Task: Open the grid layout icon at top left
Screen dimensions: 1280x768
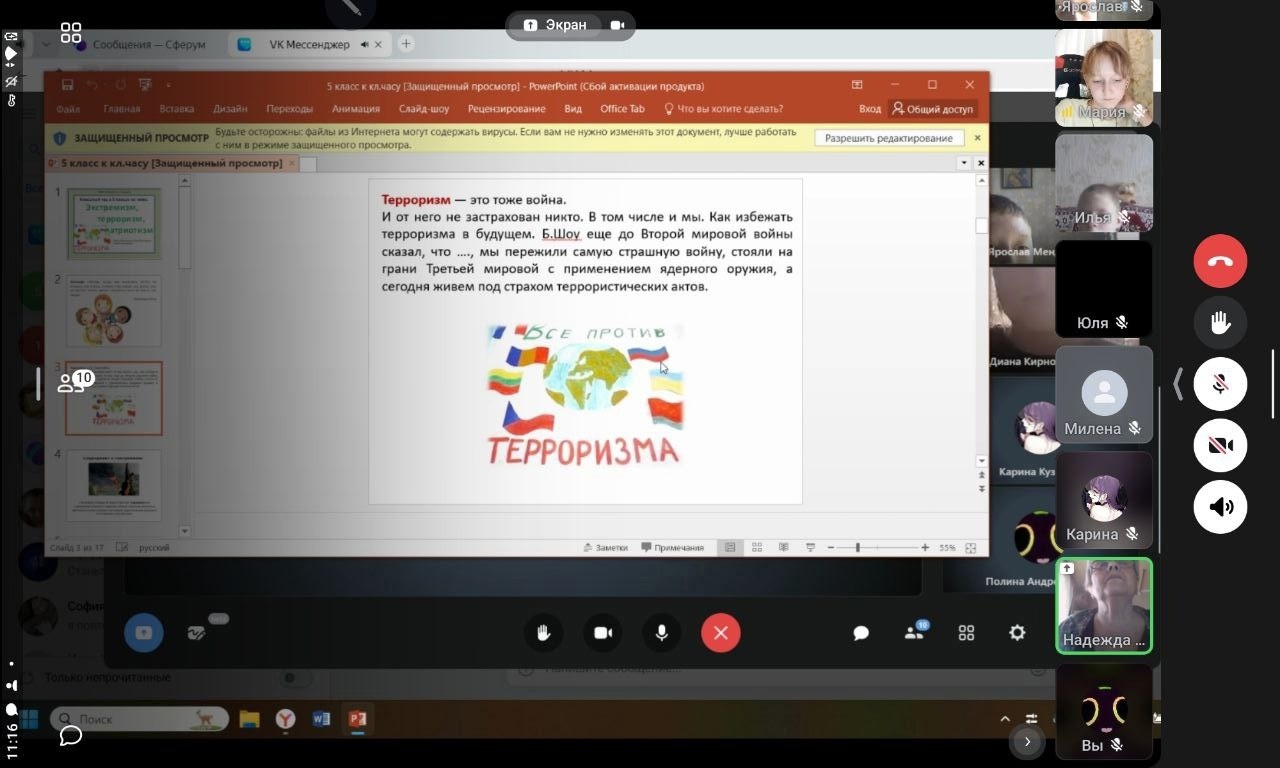Action: 71,33
